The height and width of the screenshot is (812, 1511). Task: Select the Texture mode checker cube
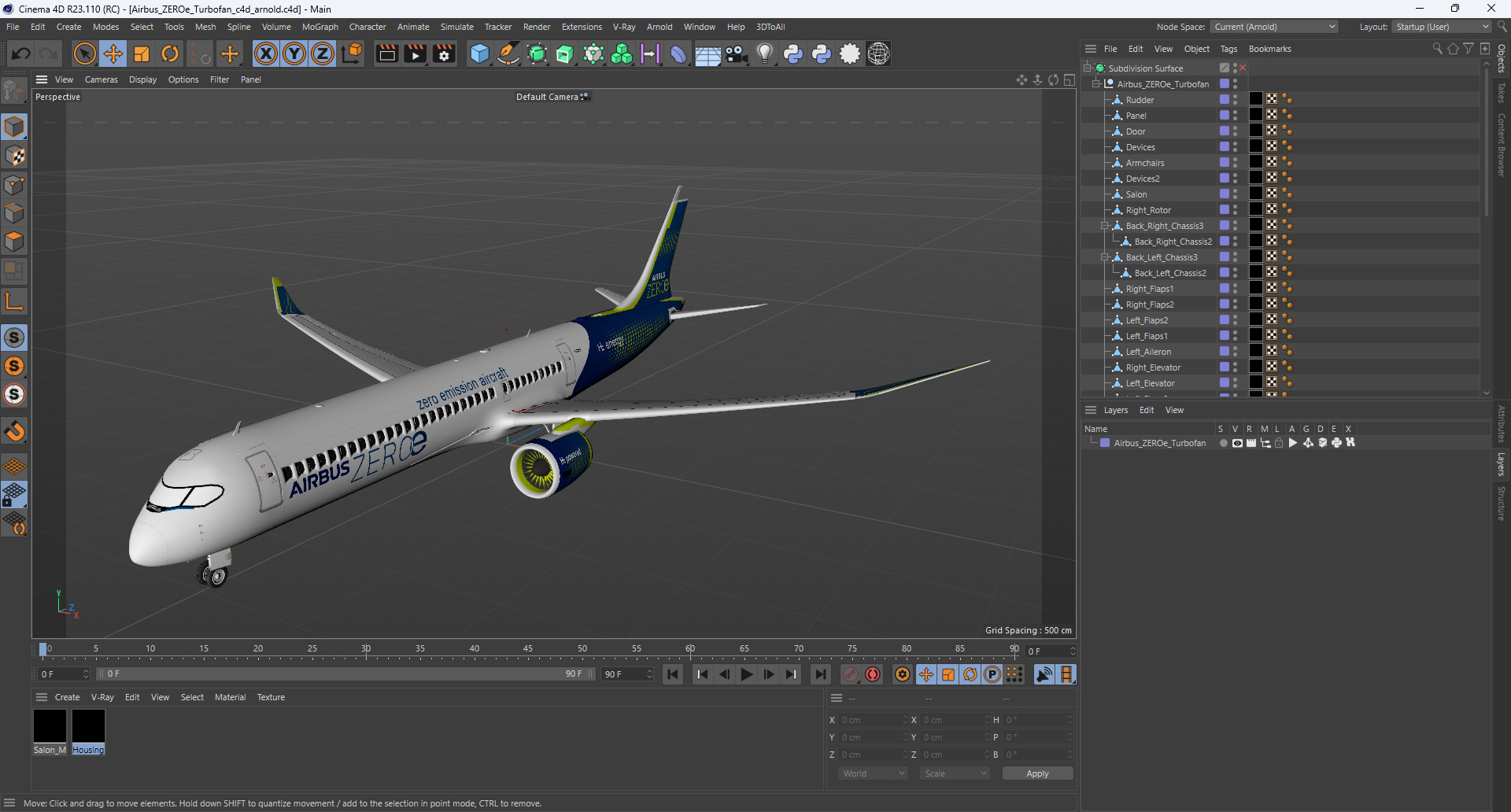coord(14,156)
